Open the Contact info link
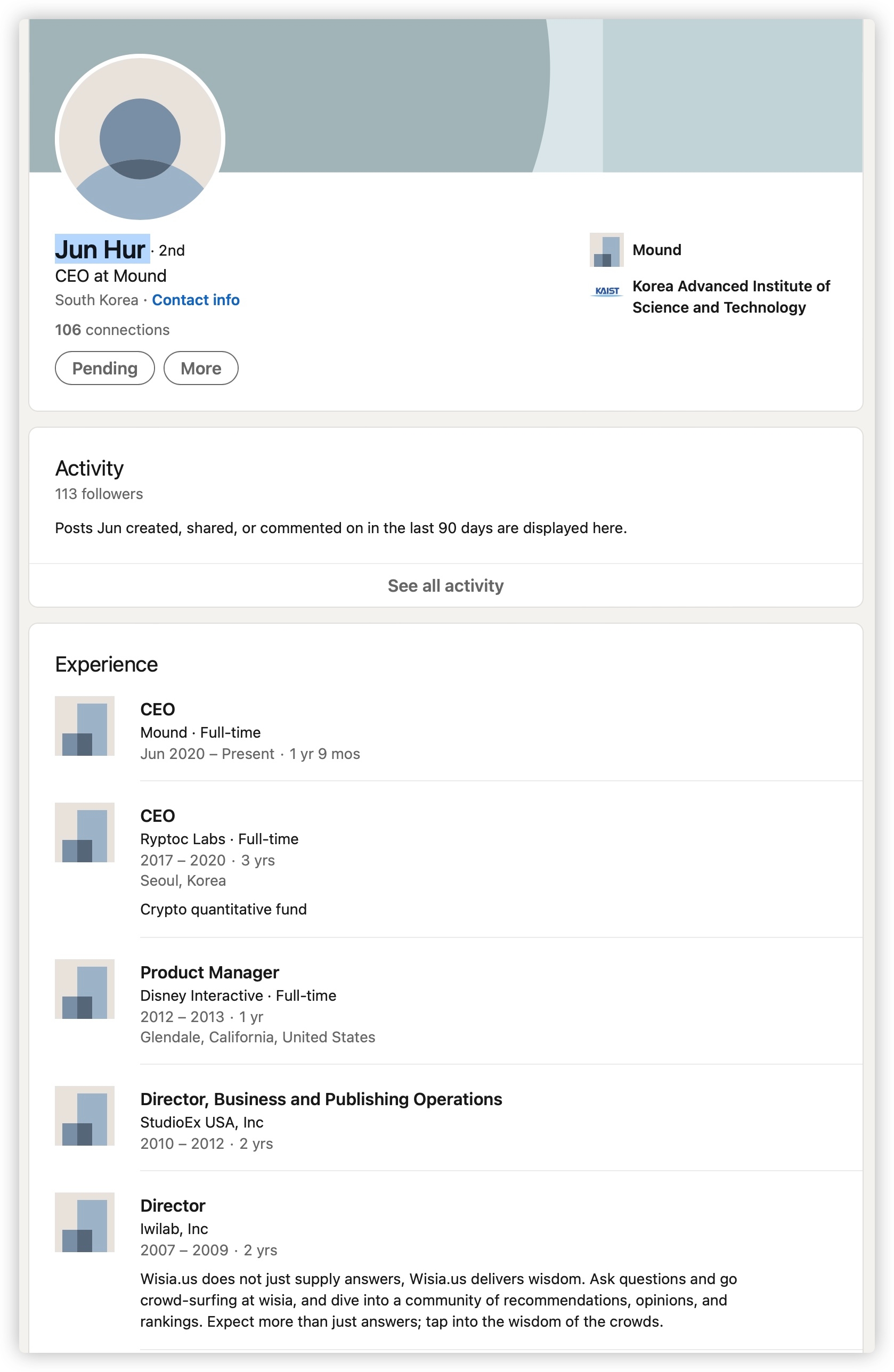 196,300
